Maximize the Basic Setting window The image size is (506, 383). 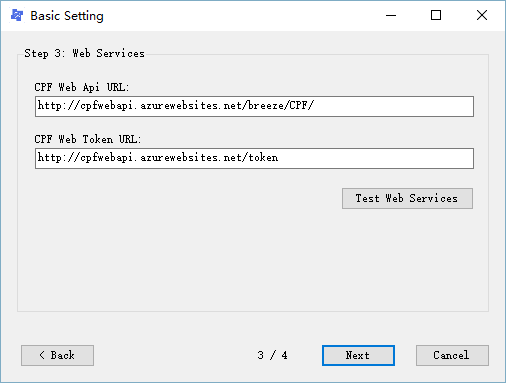436,15
